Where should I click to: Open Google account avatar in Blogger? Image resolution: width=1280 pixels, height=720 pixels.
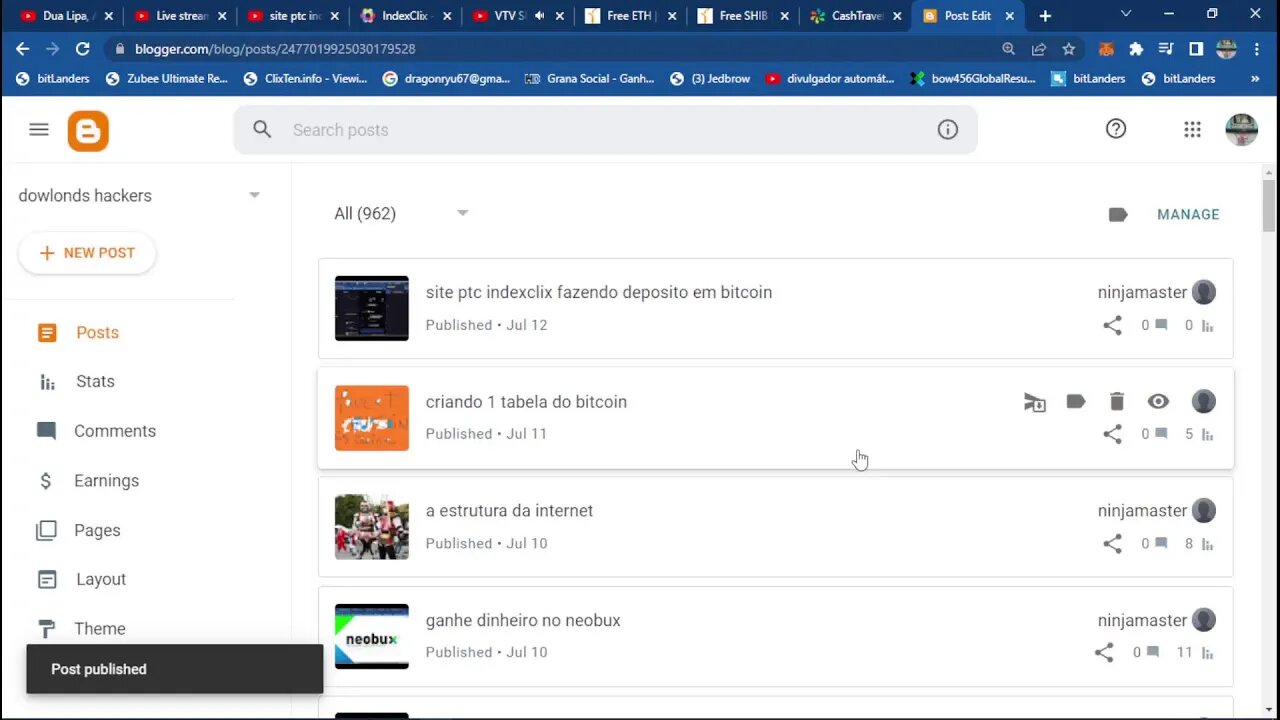tap(1241, 129)
